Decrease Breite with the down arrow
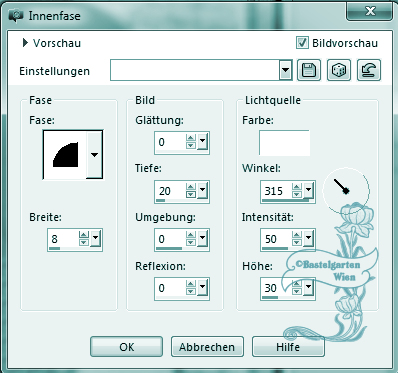This screenshot has width=398, height=373. click(84, 242)
